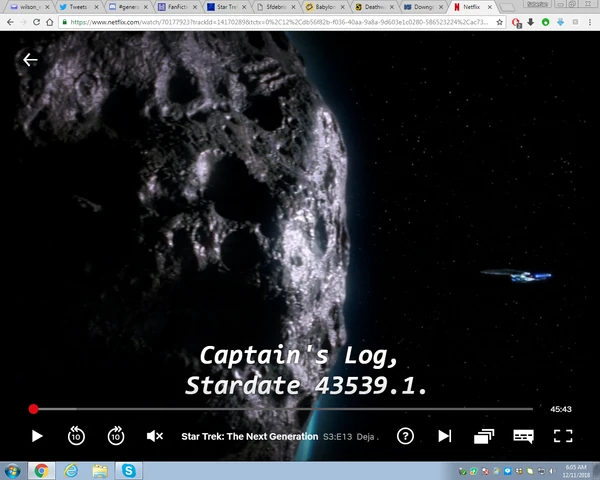
Task: Click the S3:E13 episode label
Action: [337, 437]
